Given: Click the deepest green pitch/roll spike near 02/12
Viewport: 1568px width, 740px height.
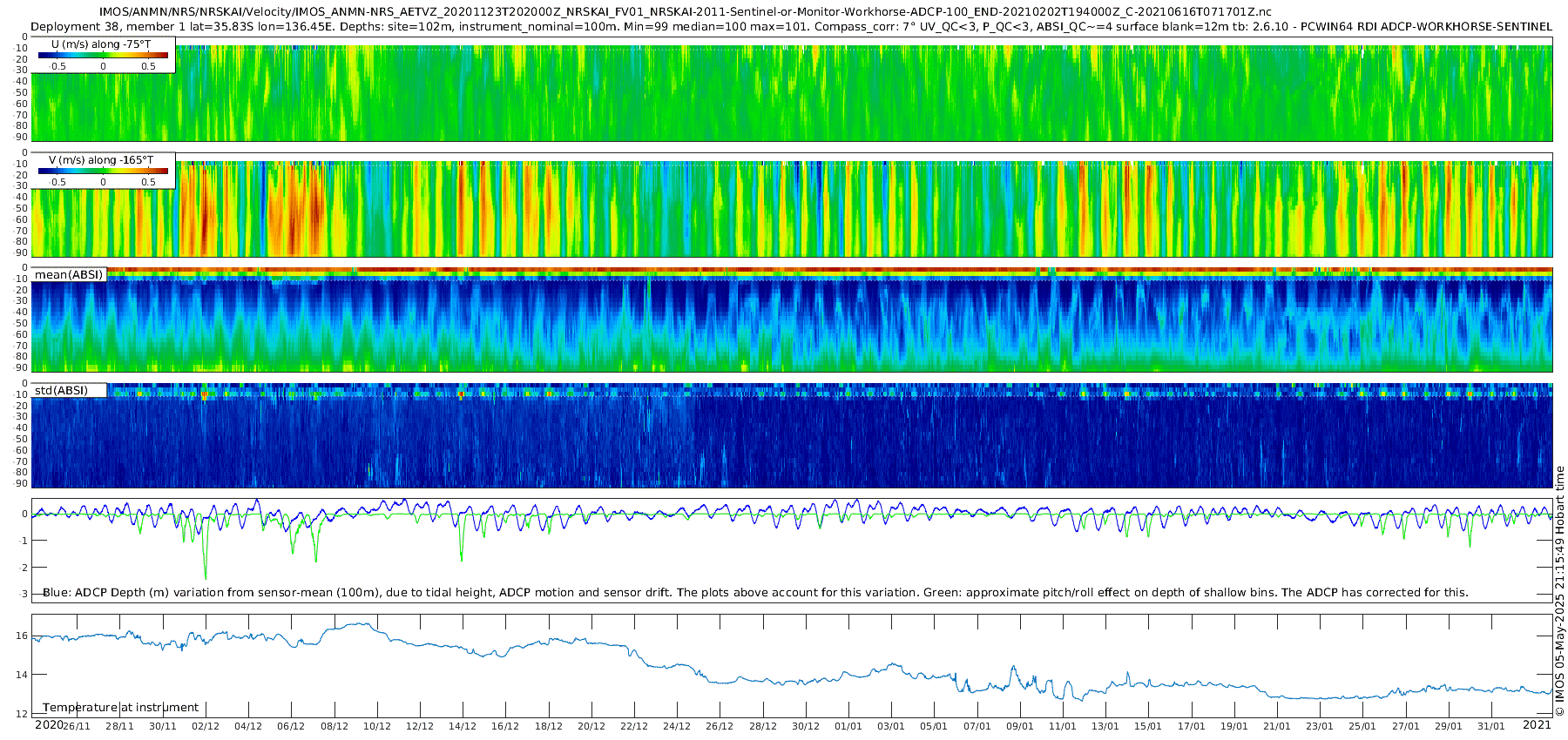Looking at the screenshot, I should [206, 577].
